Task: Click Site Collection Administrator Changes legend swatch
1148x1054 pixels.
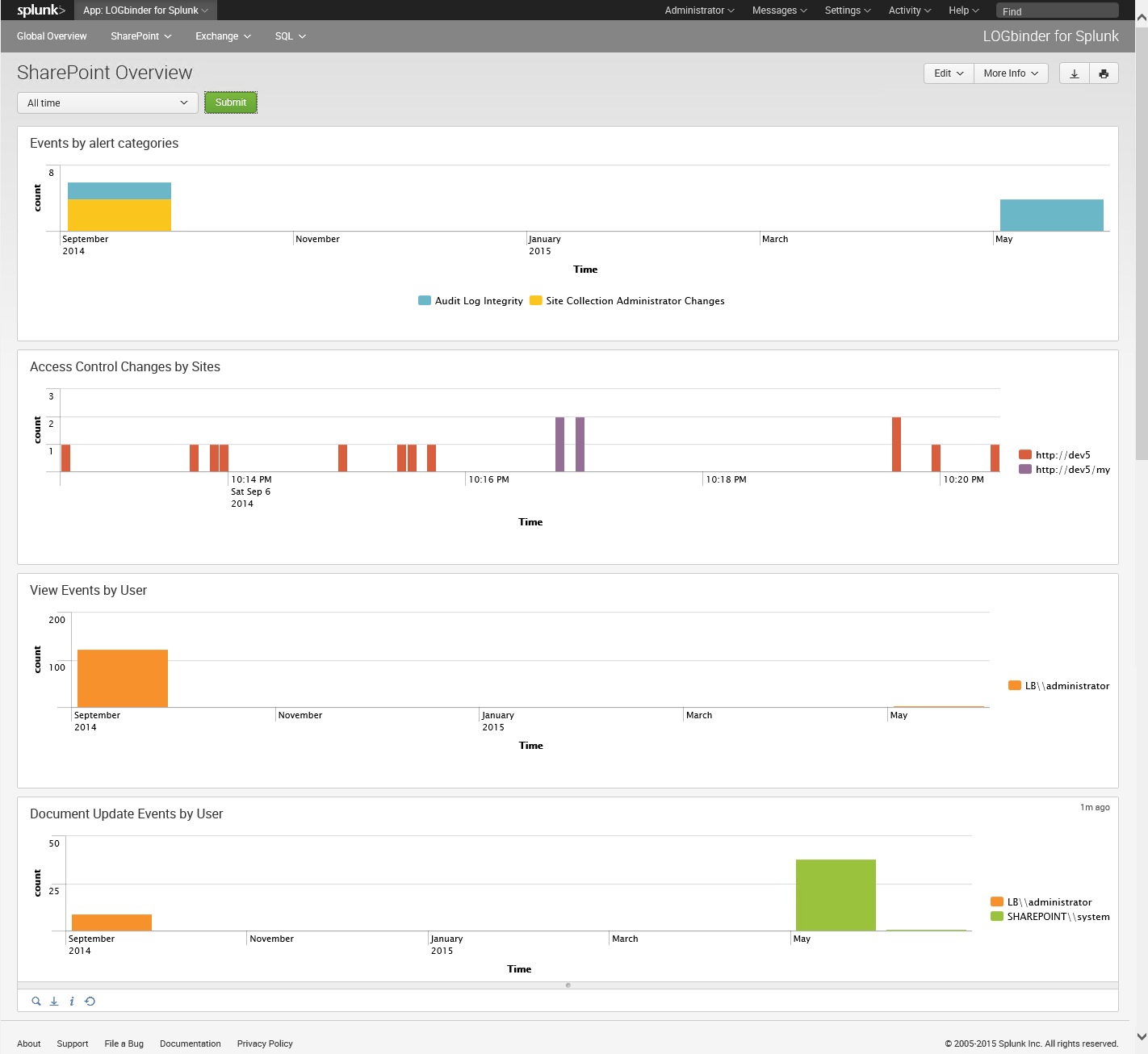Action: coord(536,300)
